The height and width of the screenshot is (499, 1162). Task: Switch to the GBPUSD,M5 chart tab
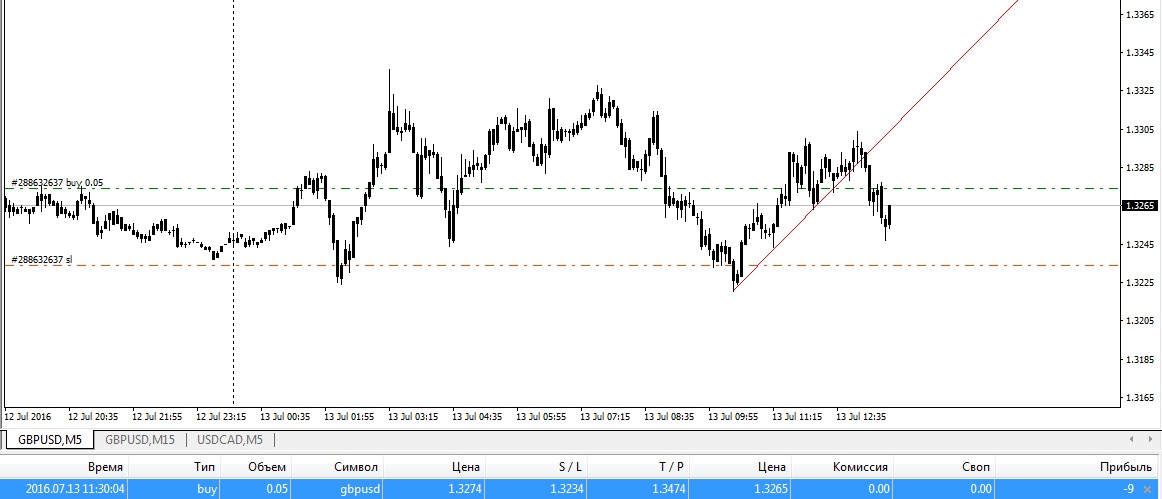50,440
